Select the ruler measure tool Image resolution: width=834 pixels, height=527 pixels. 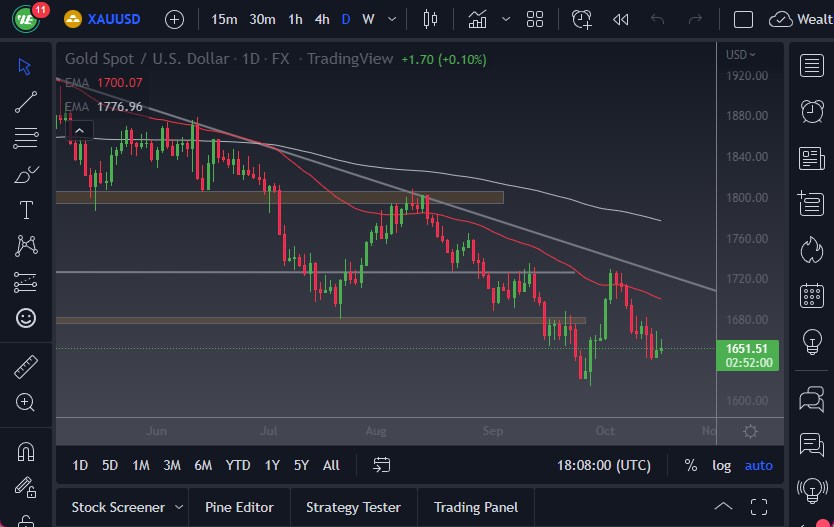tap(26, 367)
